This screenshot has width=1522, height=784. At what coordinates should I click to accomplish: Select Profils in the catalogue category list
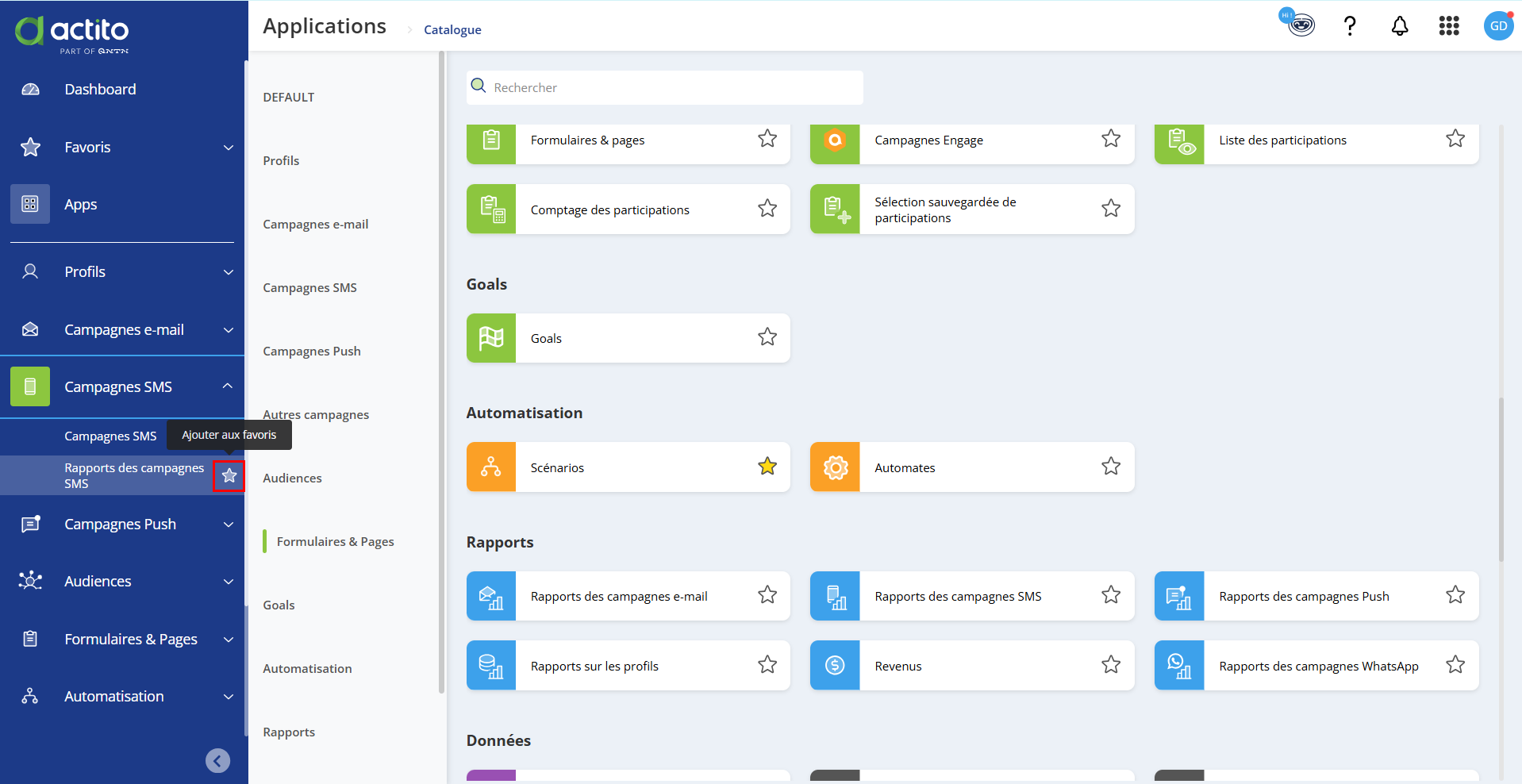coord(281,160)
